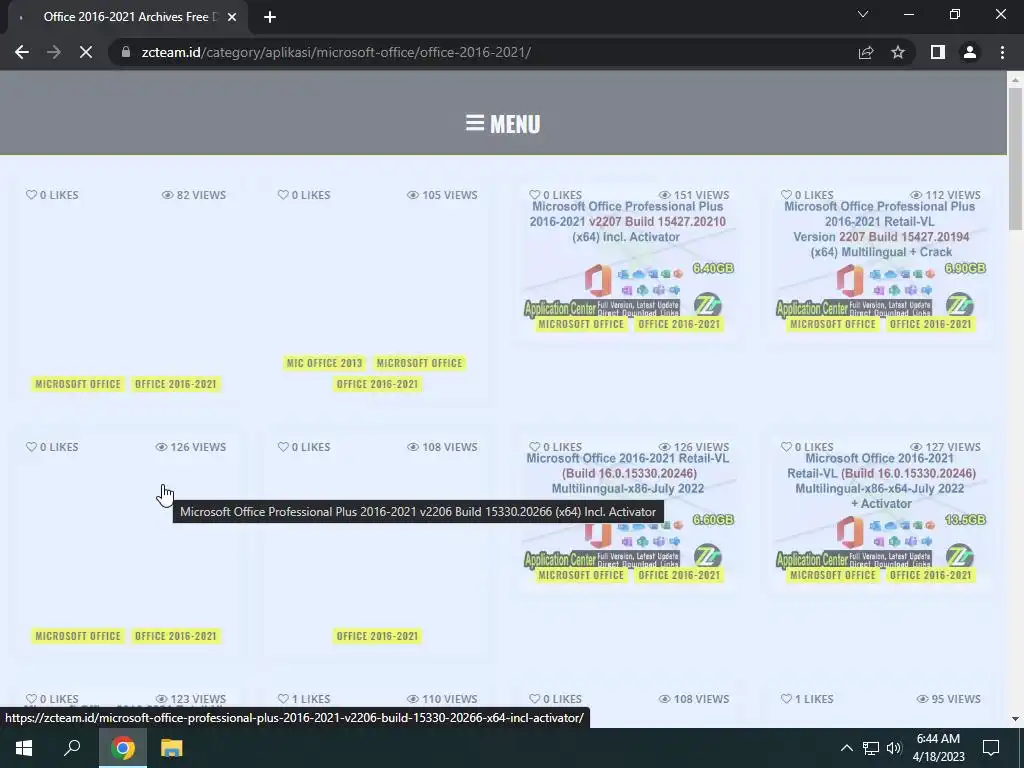Close the Office 2016-2021 Archives tab
Viewport: 1024px width, 768px height.
click(232, 17)
